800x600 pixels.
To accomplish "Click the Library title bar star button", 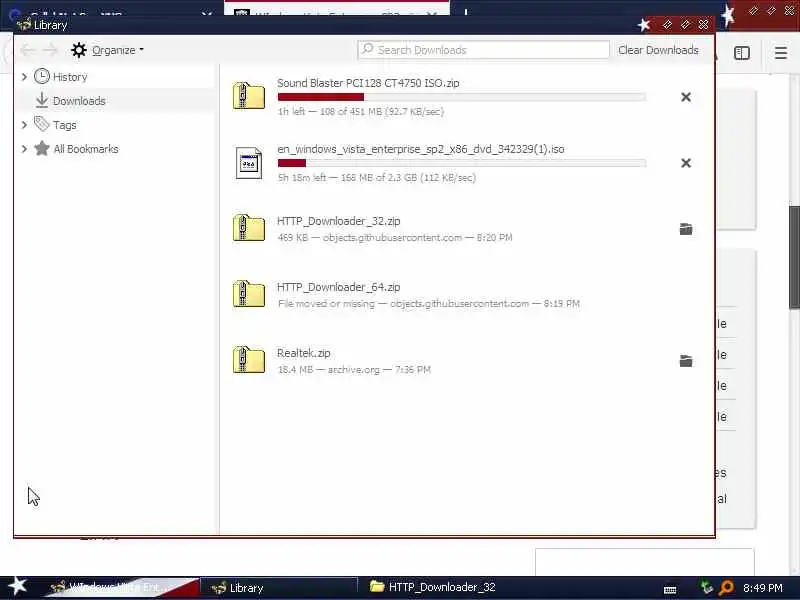I will click(x=644, y=24).
